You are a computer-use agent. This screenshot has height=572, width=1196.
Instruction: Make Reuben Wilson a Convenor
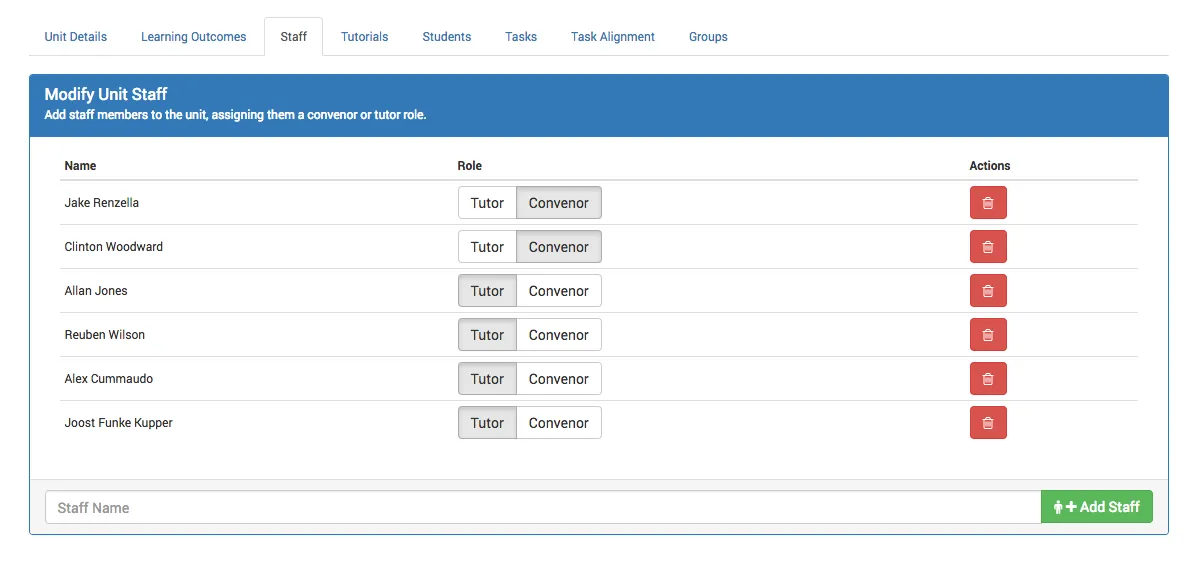[x=558, y=335]
